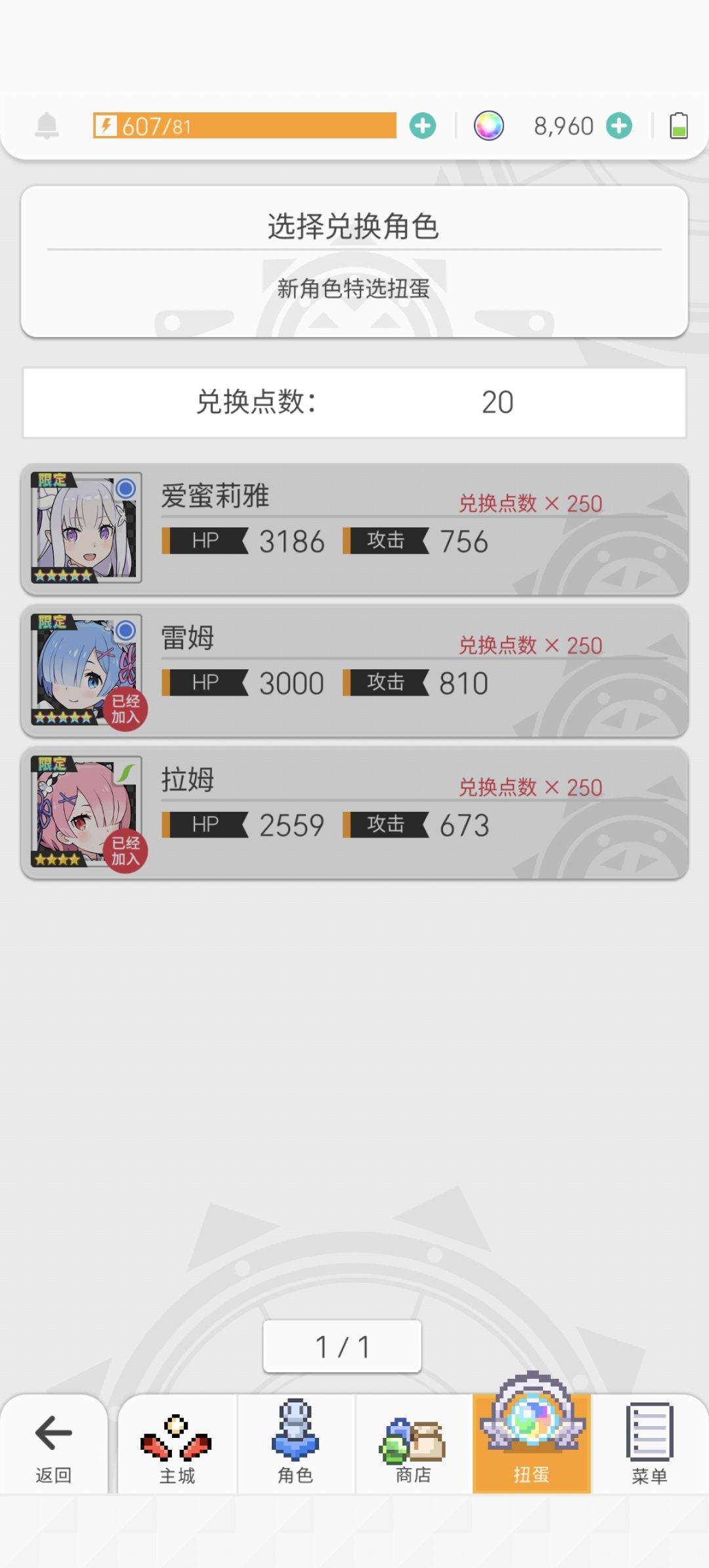Open 角色 characters tab
Image resolution: width=709 pixels, height=1568 pixels.
point(295,1444)
